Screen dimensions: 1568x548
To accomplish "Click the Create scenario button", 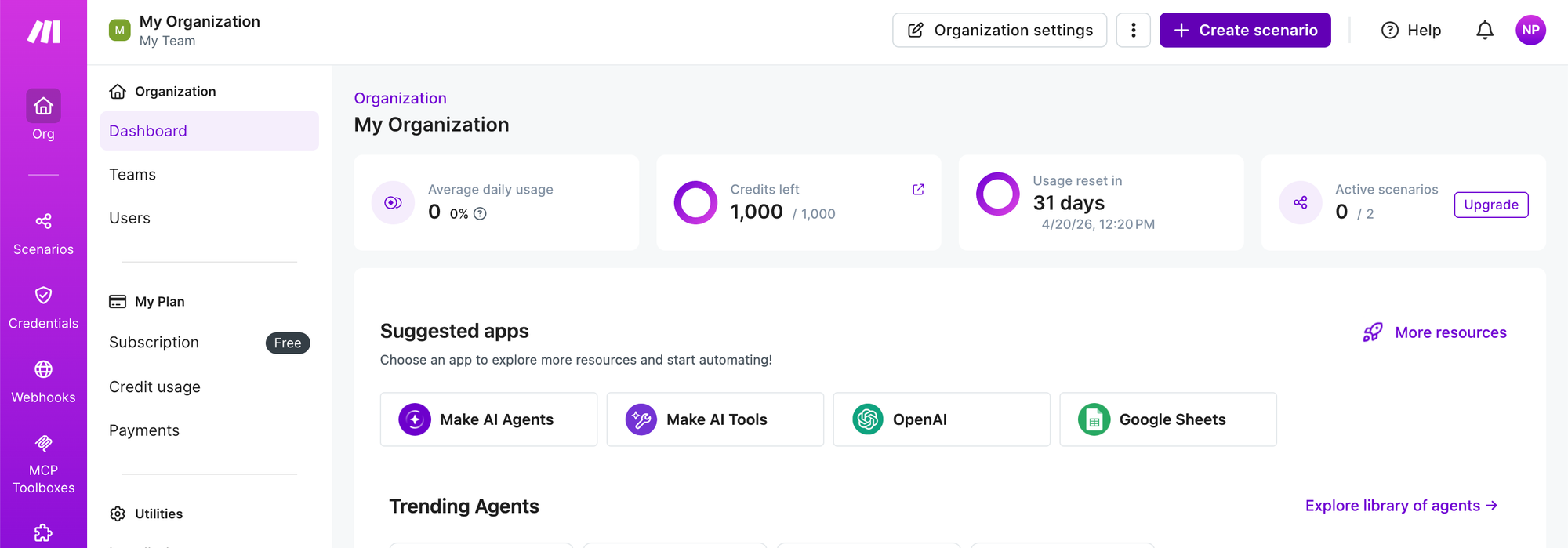I will (x=1244, y=31).
